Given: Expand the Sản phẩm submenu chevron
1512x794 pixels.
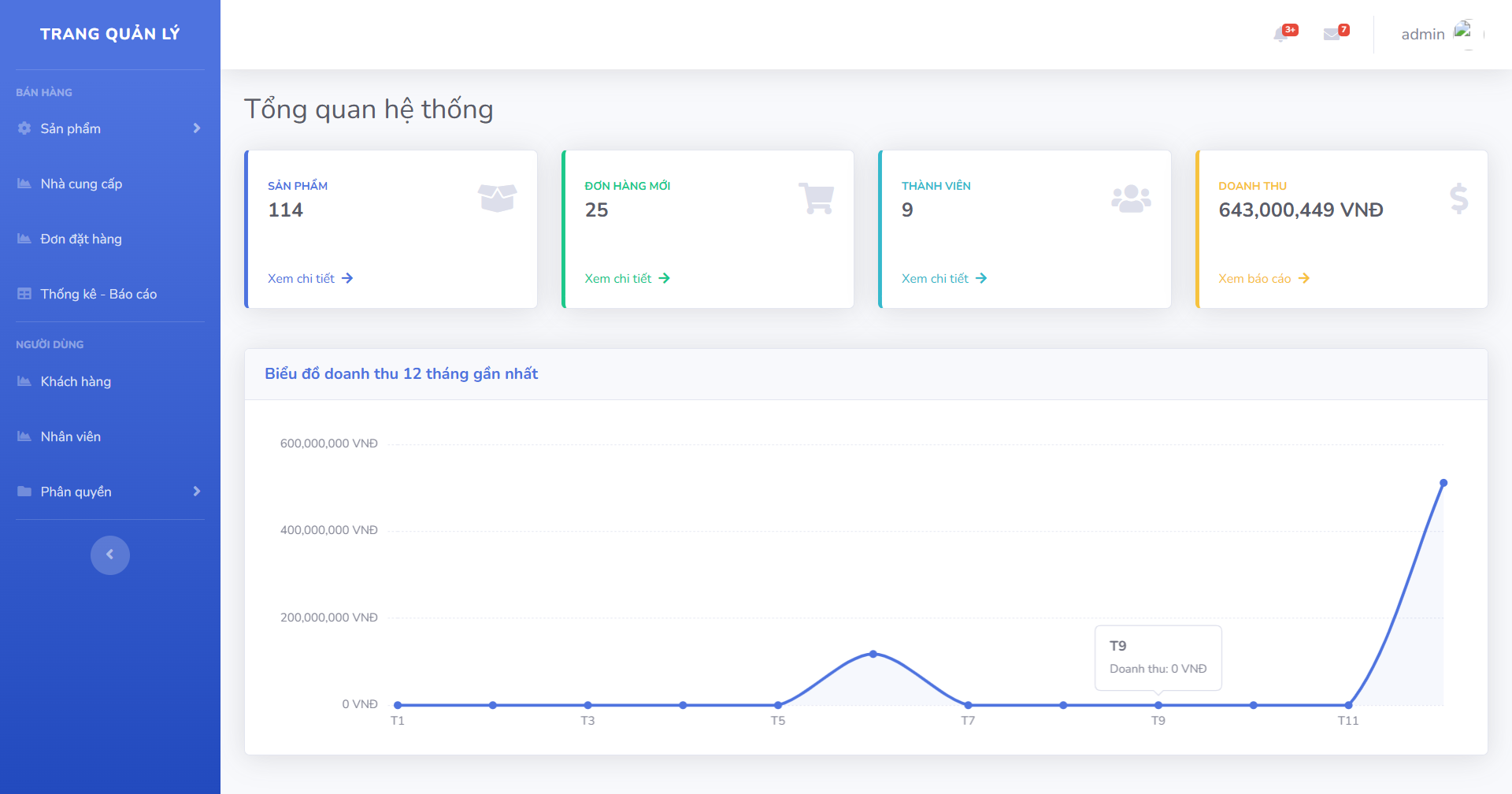Looking at the screenshot, I should (x=196, y=128).
